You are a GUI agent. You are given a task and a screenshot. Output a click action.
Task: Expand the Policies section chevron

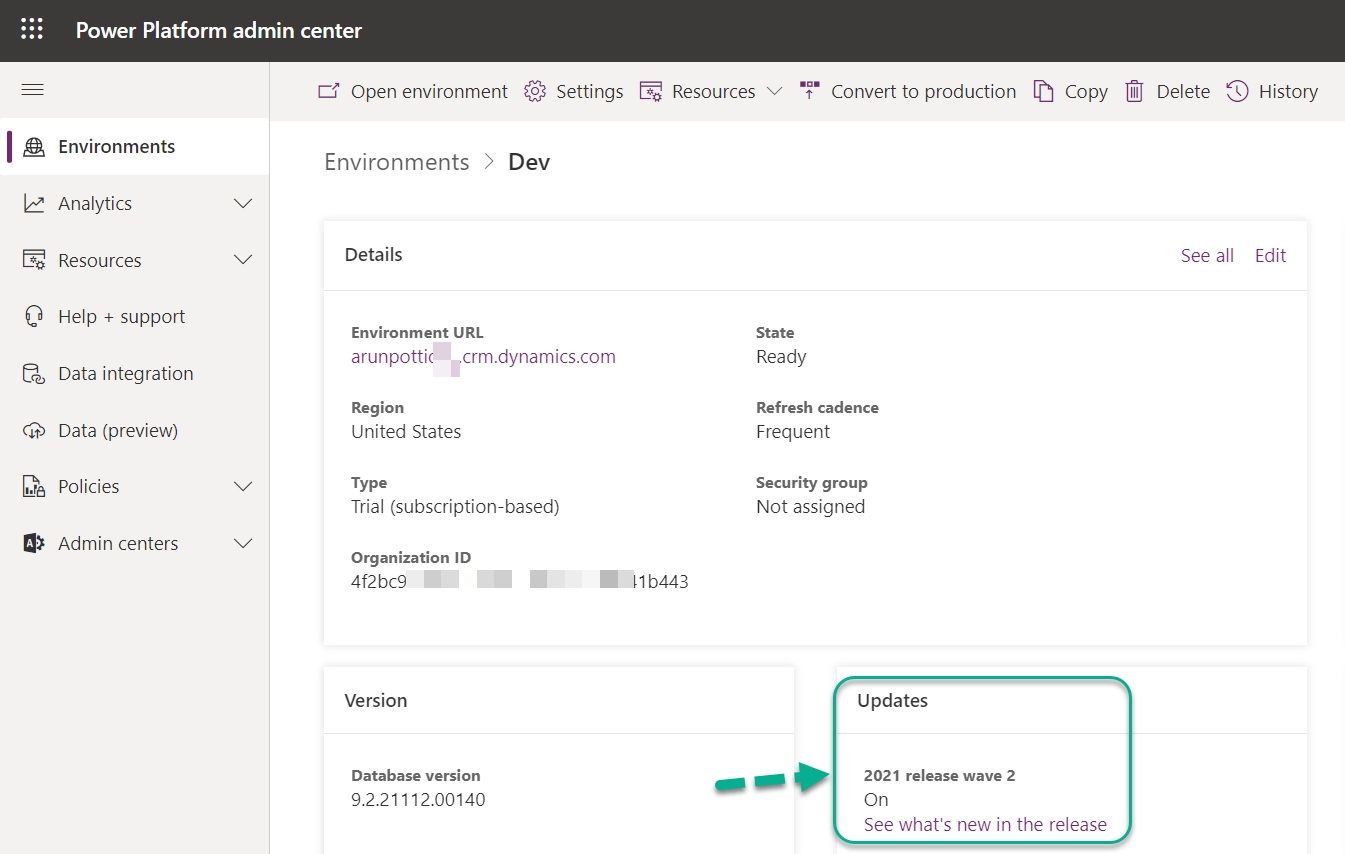click(x=243, y=487)
